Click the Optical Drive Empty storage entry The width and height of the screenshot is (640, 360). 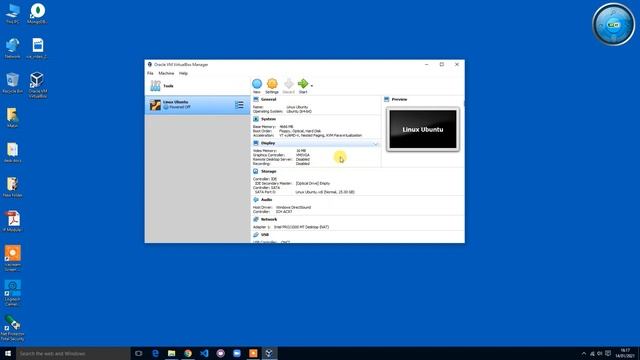tap(313, 183)
